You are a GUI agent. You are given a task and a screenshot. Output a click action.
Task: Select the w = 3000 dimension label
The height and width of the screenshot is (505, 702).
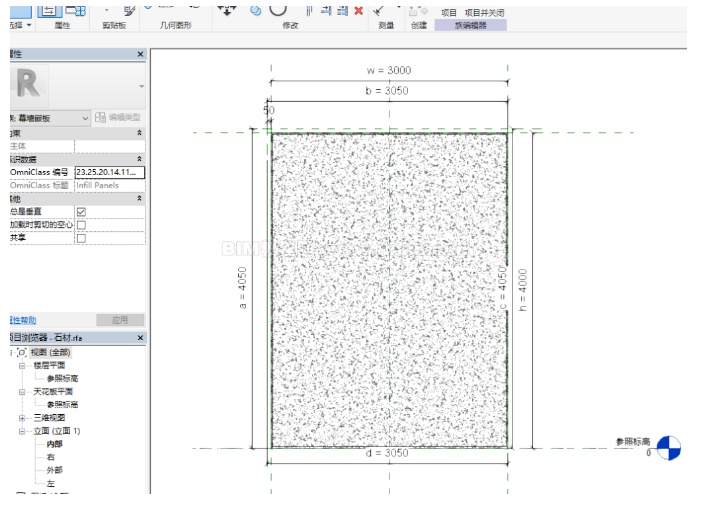pyautogui.click(x=389, y=70)
